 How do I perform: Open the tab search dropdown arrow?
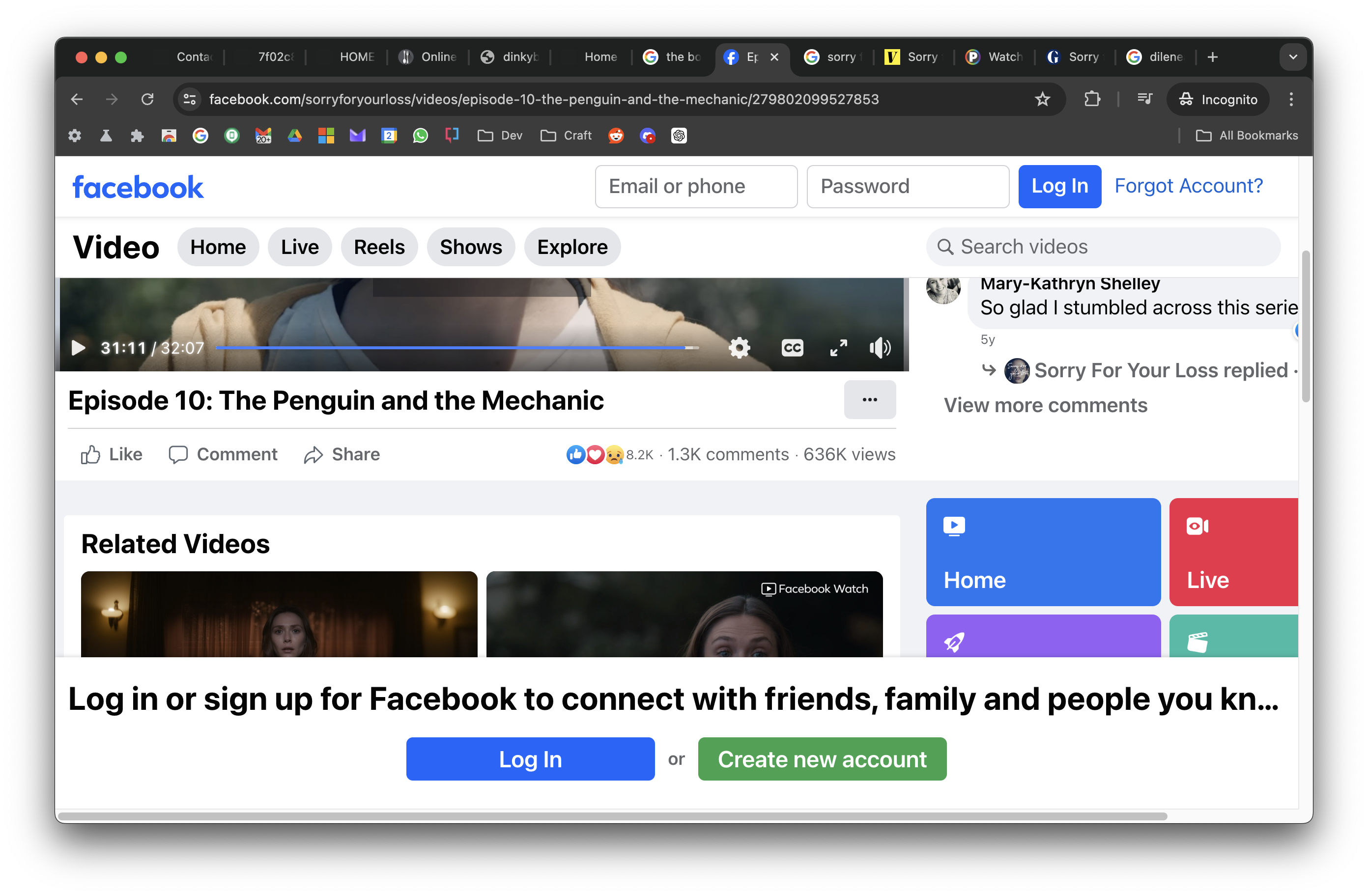click(1293, 57)
